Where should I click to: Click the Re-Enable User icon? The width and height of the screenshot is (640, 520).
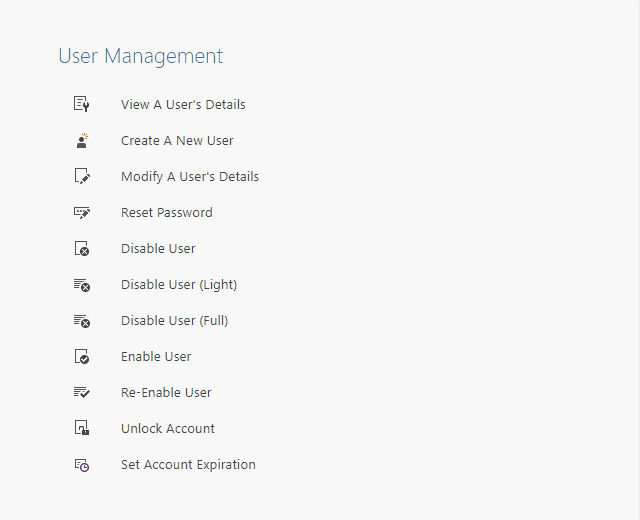82,392
